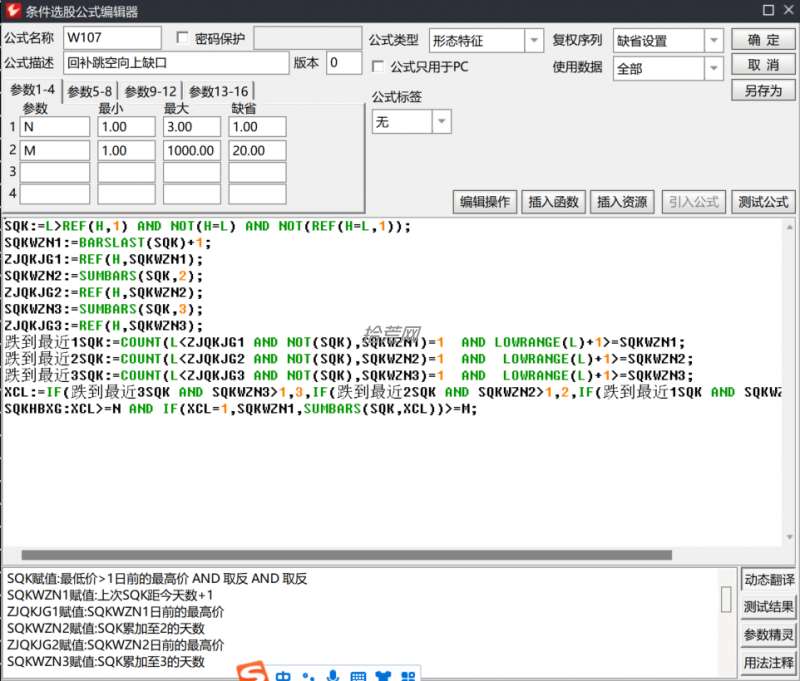Screen dimensions: 800x681
Task: Click 插入资源 button
Action: [x=622, y=202]
